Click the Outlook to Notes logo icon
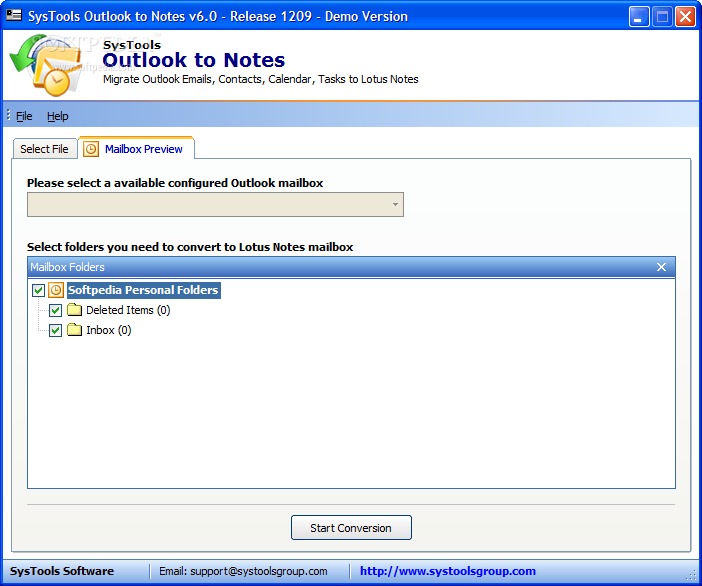702x586 pixels. 46,65
